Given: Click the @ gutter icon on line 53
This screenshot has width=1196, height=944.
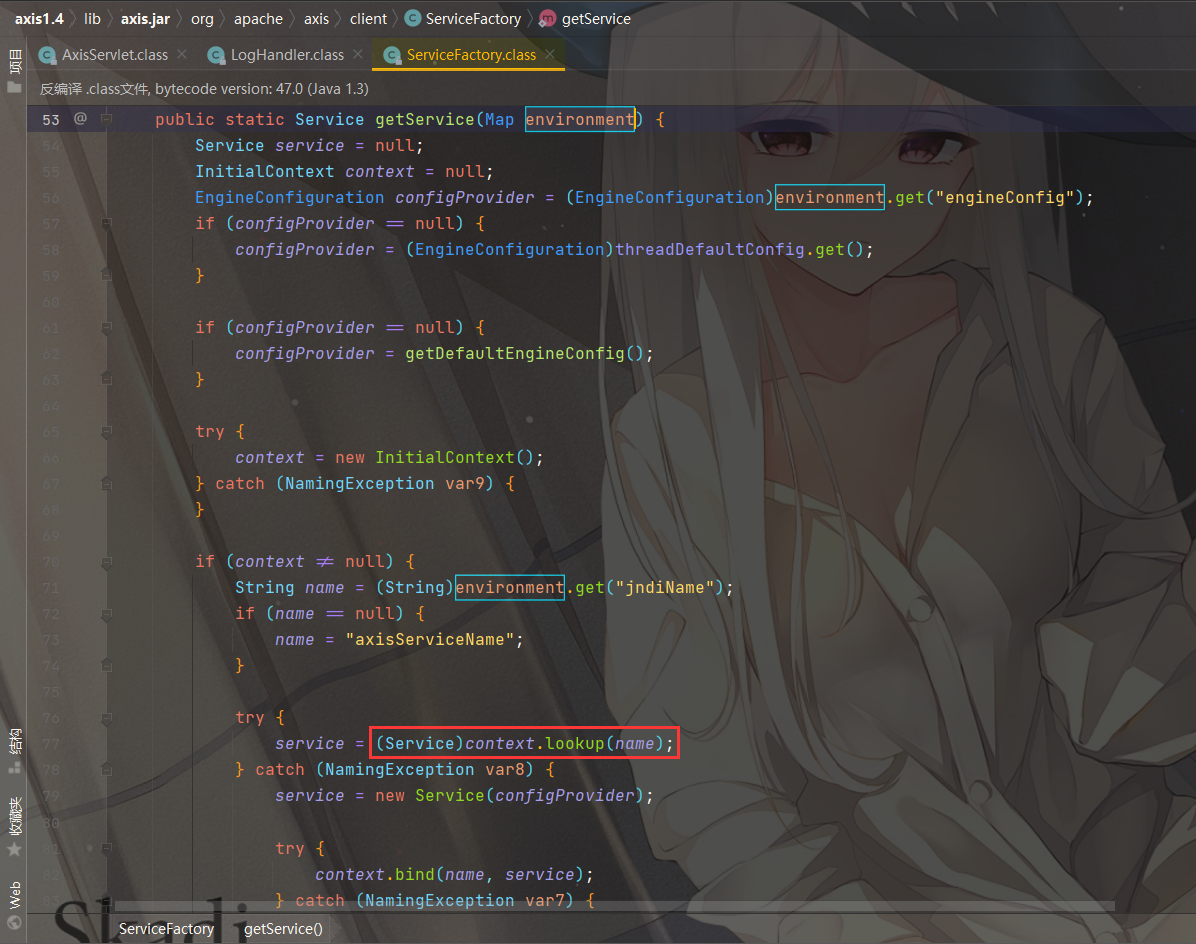Looking at the screenshot, I should tap(80, 118).
